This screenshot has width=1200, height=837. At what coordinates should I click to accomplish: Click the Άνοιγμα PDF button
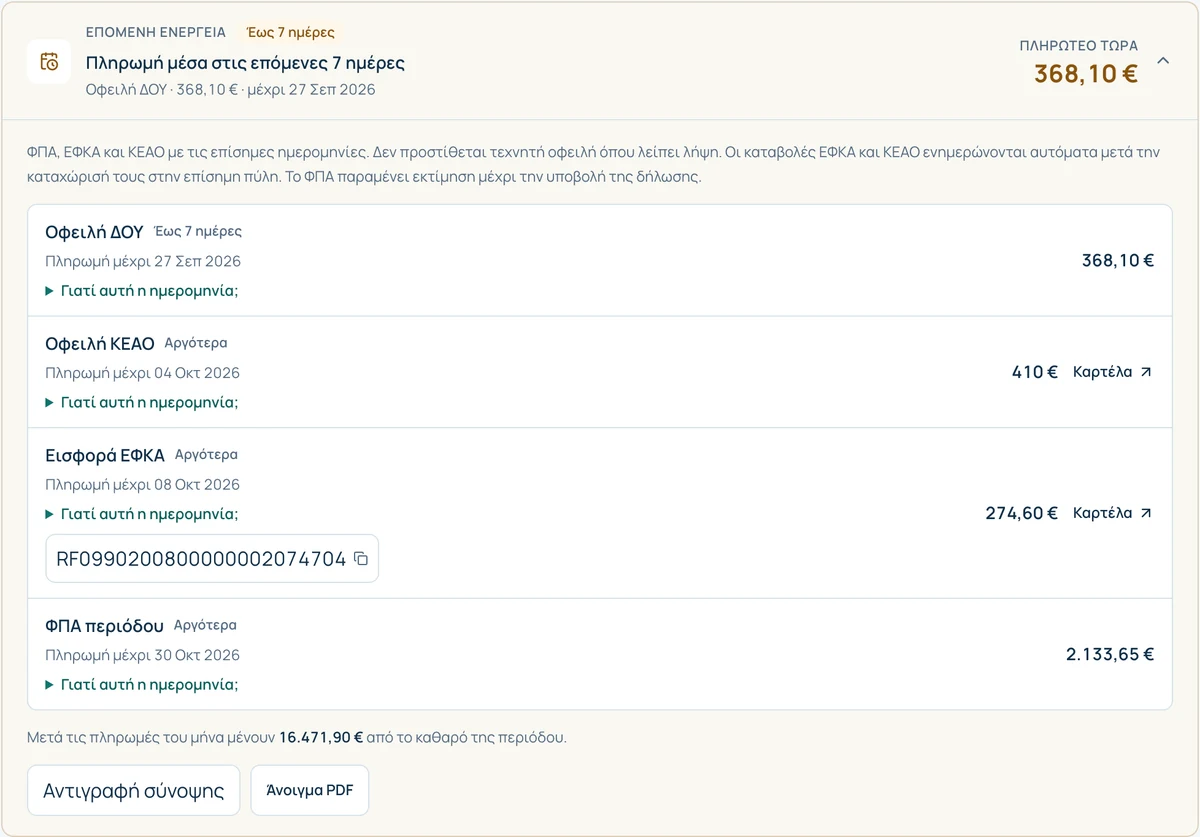coord(310,791)
